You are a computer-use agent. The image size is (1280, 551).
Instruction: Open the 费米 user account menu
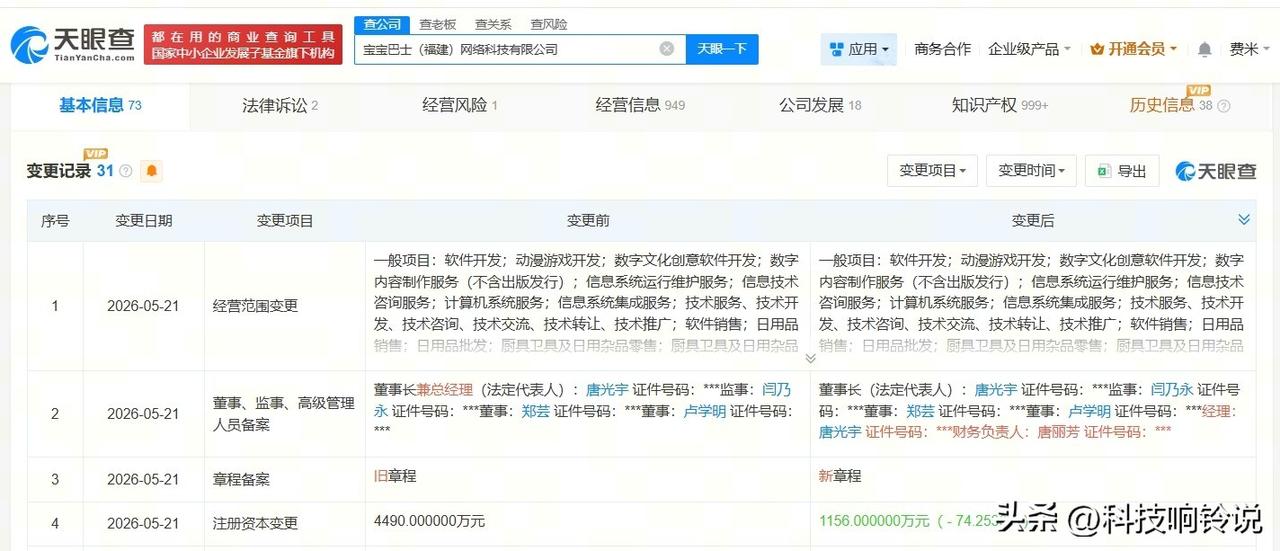coord(1250,49)
